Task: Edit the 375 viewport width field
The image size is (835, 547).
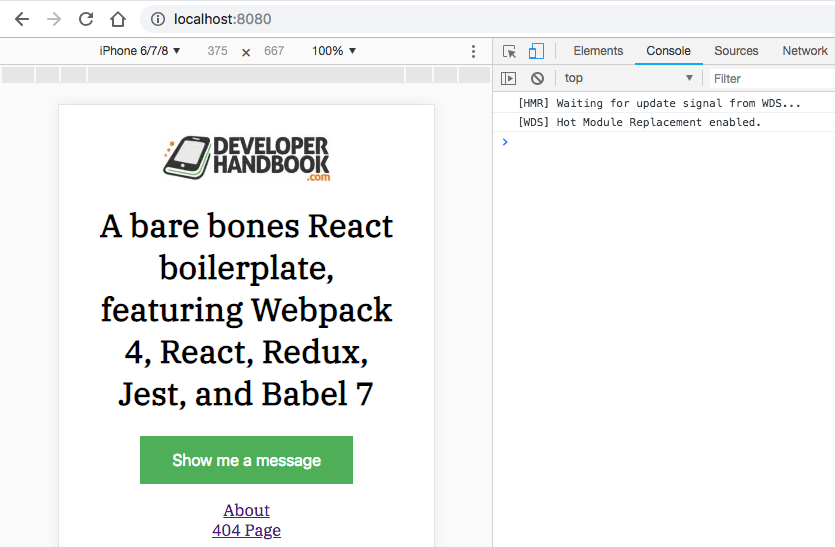Action: click(217, 51)
